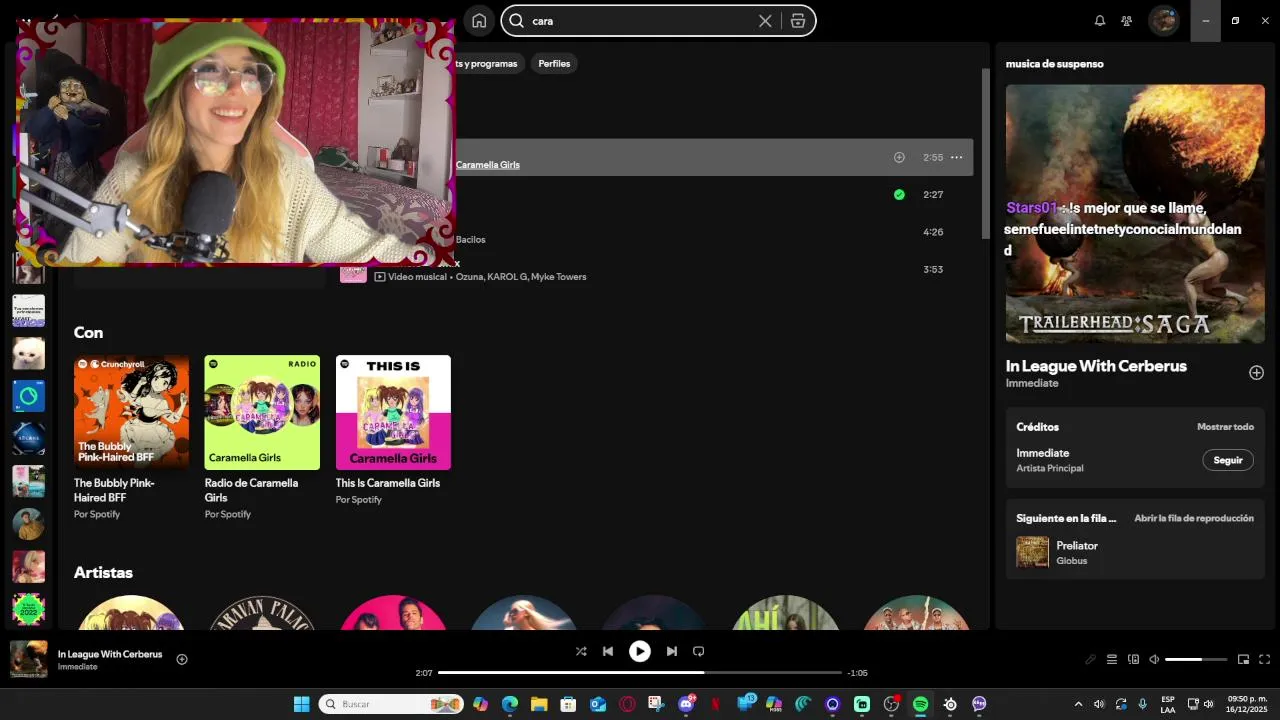Go to Spotify Home via house icon

coord(479,21)
